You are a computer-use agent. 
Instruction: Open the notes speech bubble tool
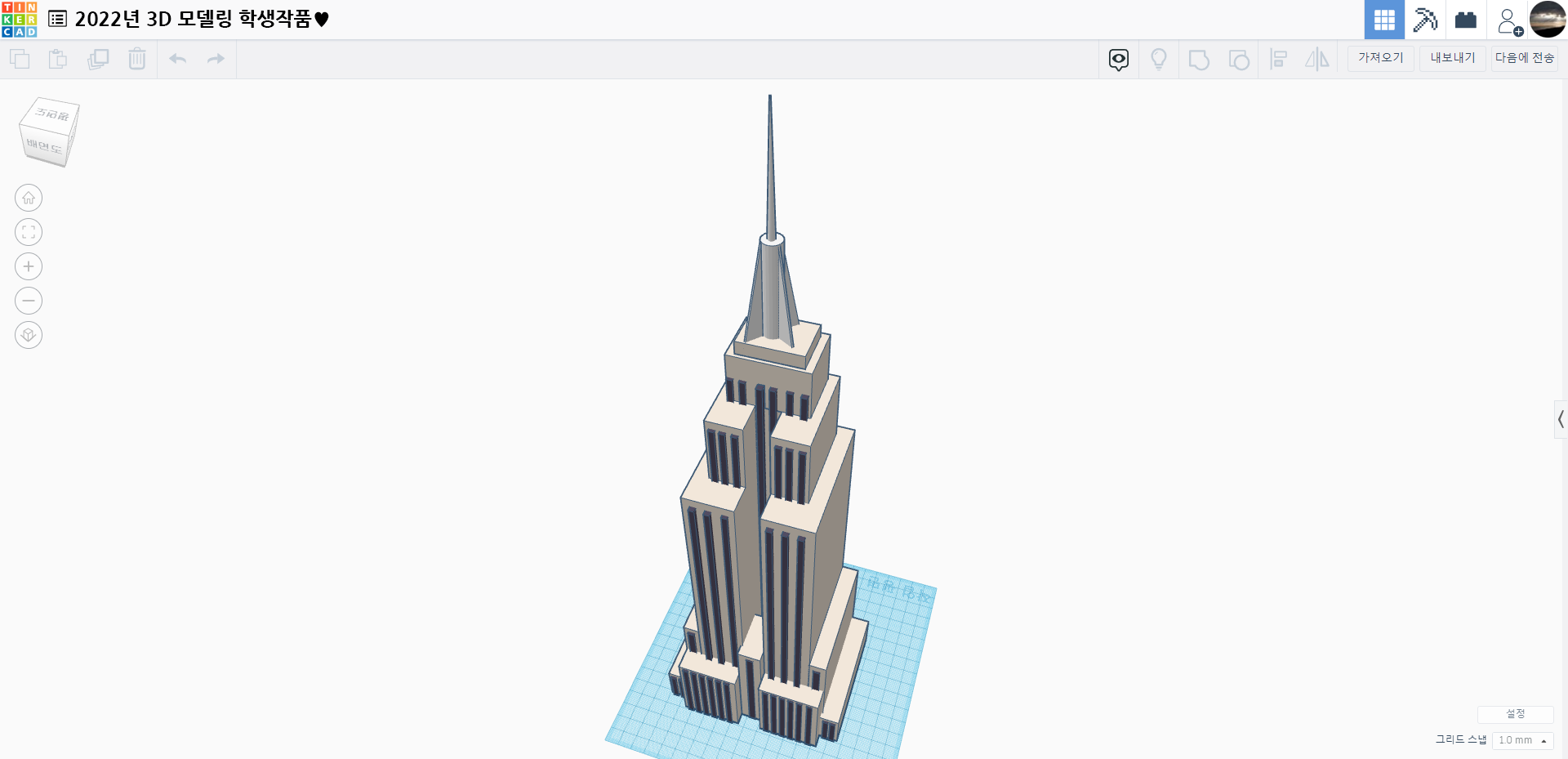pyautogui.click(x=1119, y=60)
